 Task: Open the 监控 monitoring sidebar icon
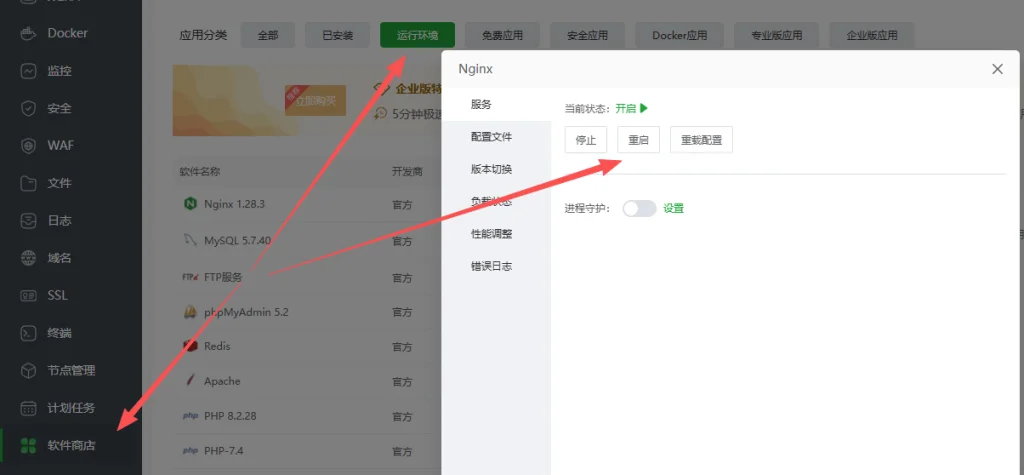pos(29,71)
